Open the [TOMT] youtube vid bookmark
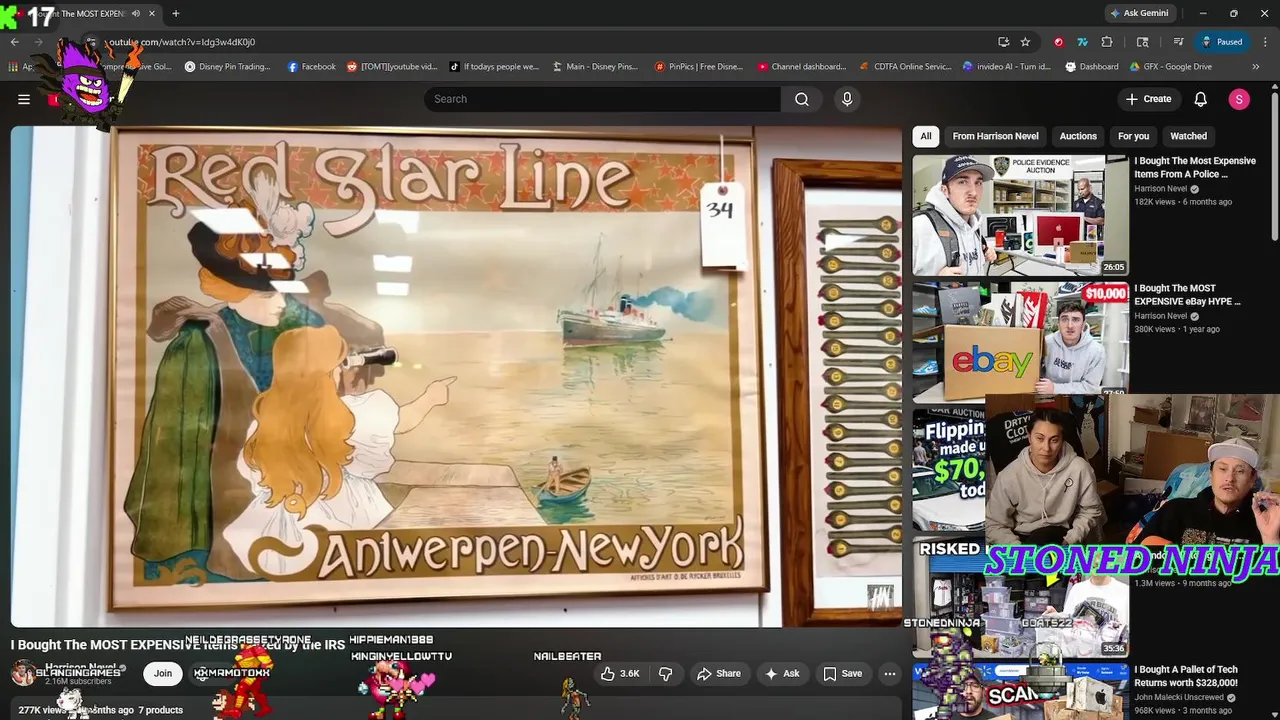The height and width of the screenshot is (720, 1280). tap(392, 67)
